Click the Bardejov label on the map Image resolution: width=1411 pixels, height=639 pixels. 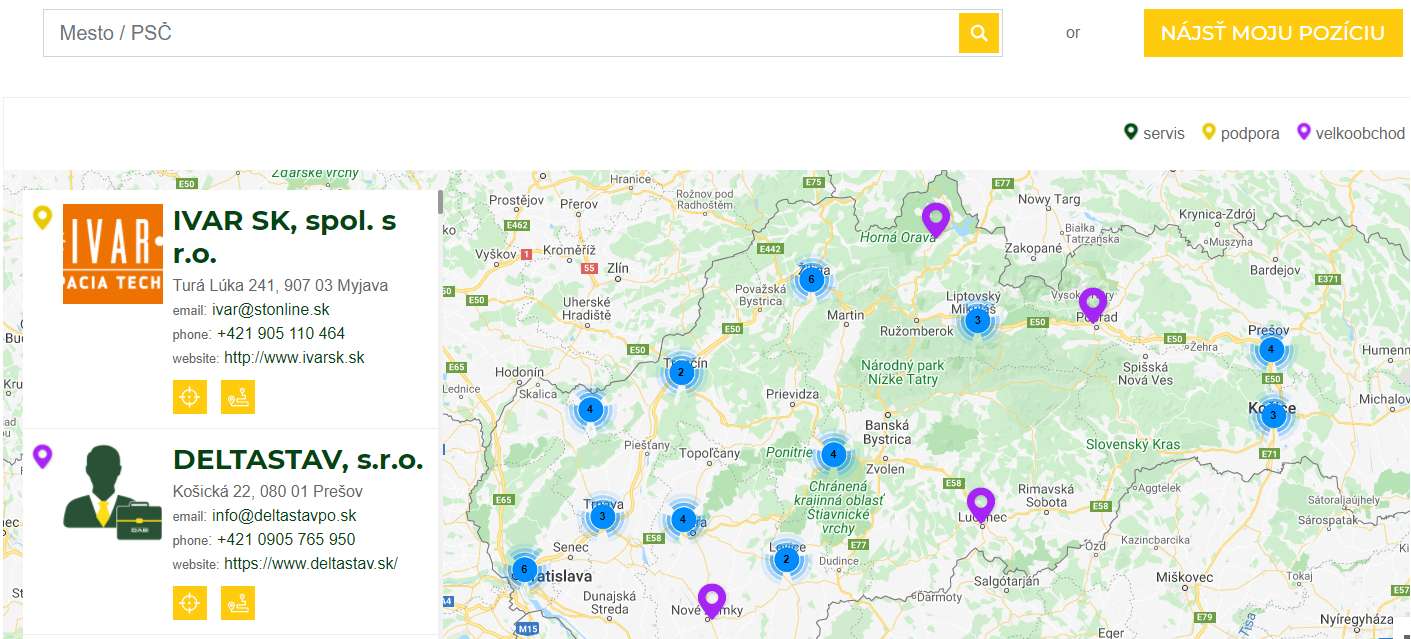pos(1274,270)
